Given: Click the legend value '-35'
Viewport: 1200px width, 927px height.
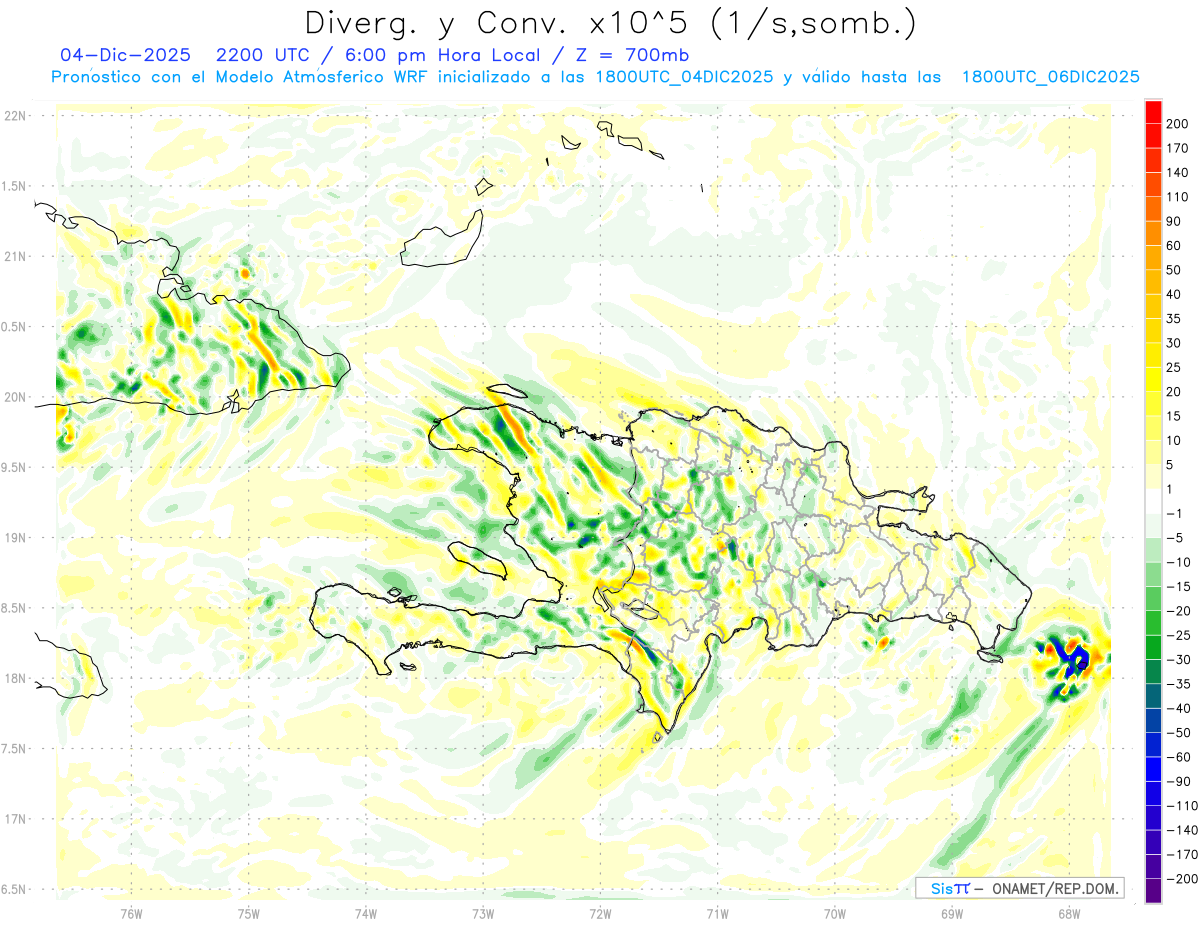Looking at the screenshot, I should click(x=1181, y=684).
